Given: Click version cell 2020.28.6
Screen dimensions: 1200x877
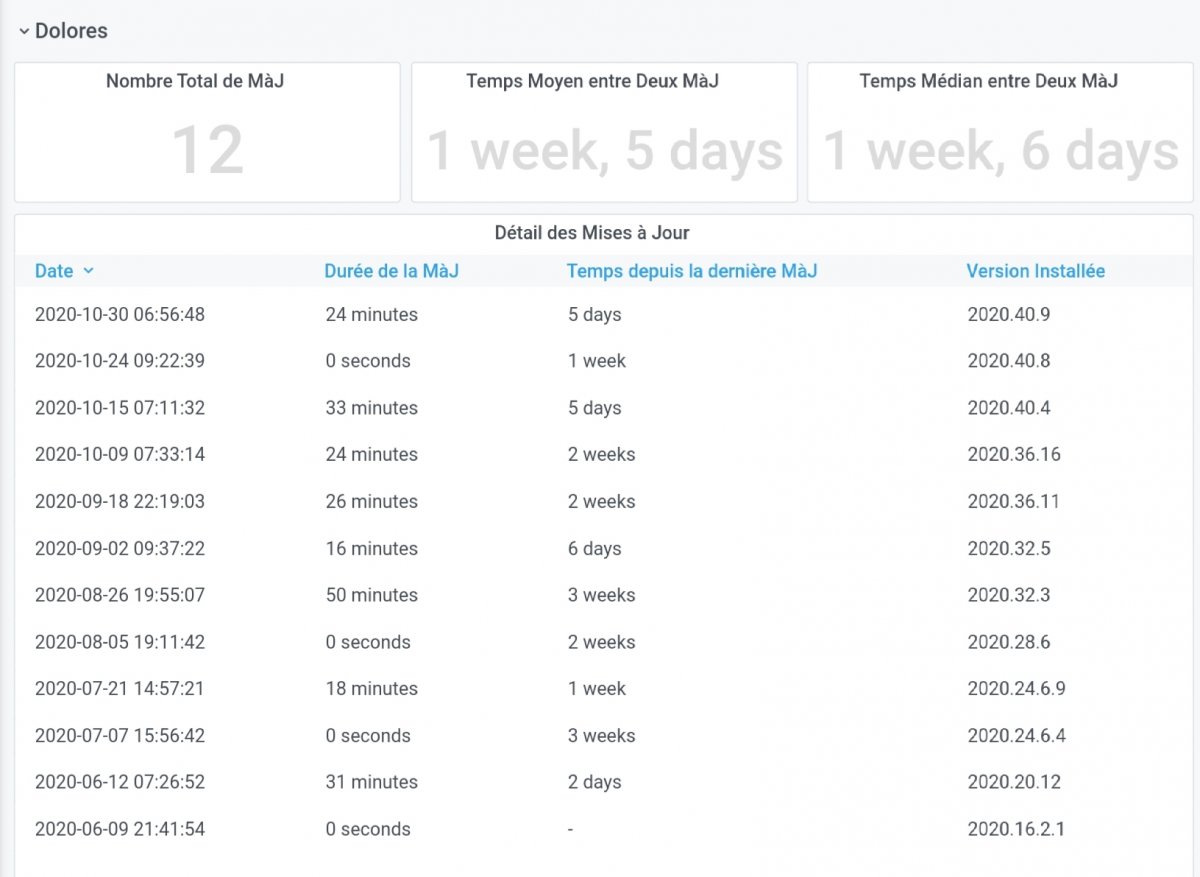Looking at the screenshot, I should tap(1009, 642).
